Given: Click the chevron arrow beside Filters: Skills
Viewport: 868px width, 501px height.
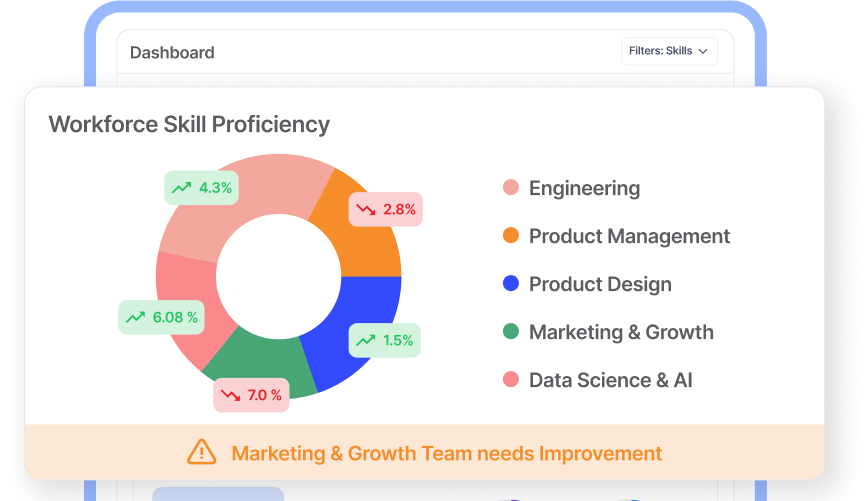Looking at the screenshot, I should tap(703, 51).
